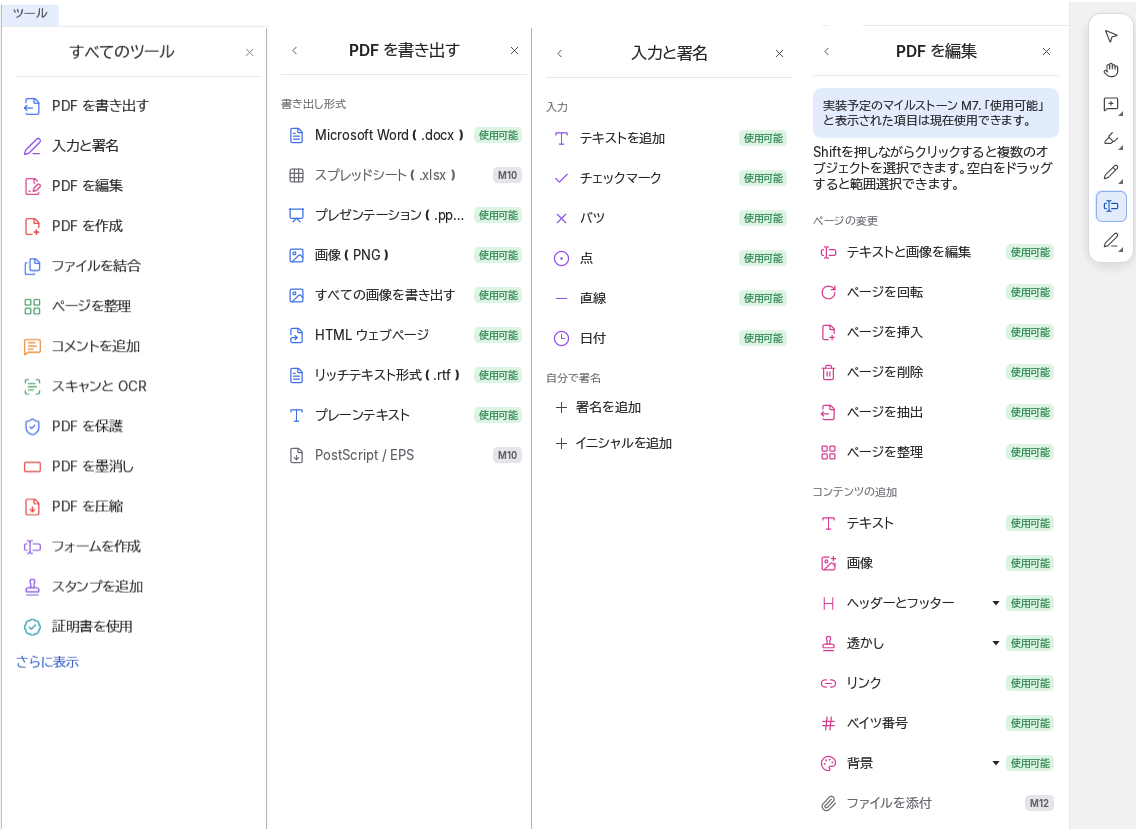Click the redaction icon for PDF を墨消し
Viewport: 1136px width, 829px height.
(x=33, y=467)
